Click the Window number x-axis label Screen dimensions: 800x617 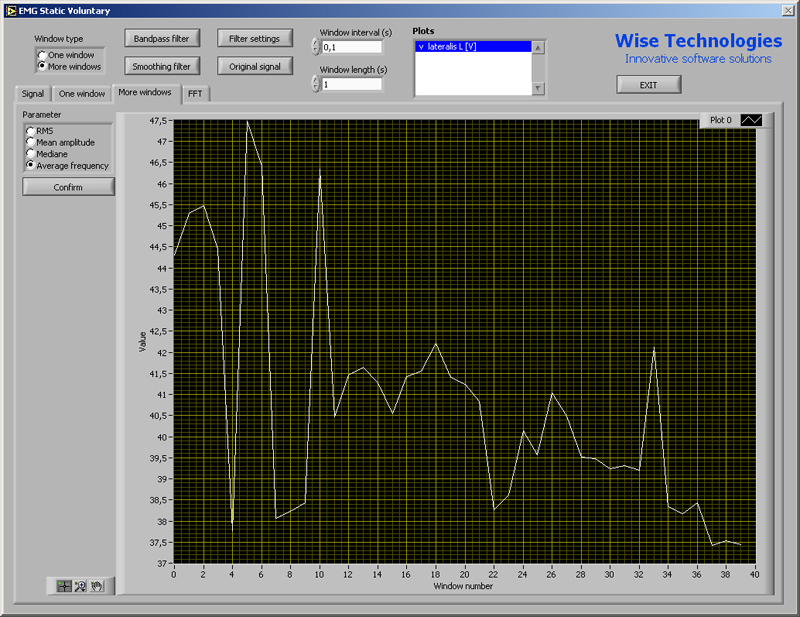pyautogui.click(x=463, y=586)
